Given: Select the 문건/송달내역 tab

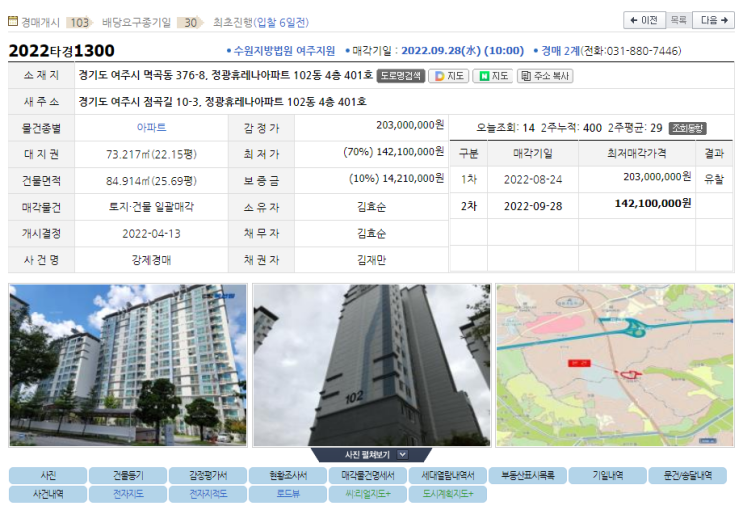Looking at the screenshot, I should pyautogui.click(x=688, y=475).
